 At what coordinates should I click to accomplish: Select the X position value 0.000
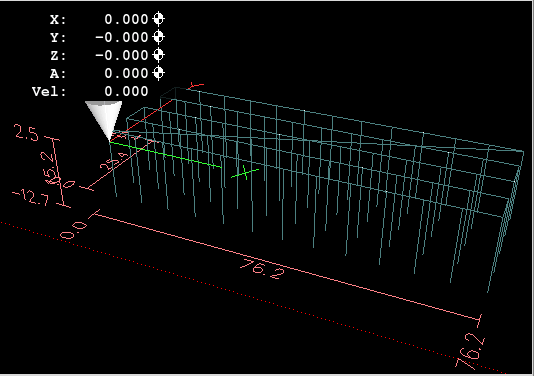(126, 19)
